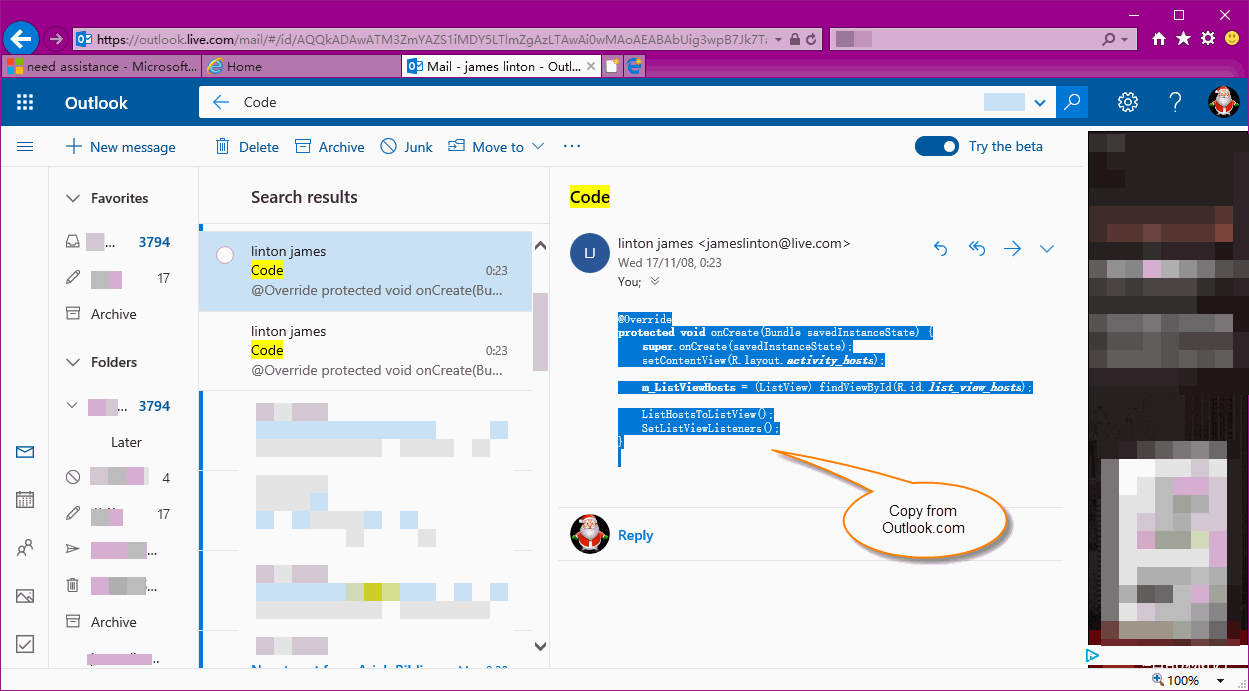1249x691 pixels.
Task: Open browser Favorites star
Action: point(1183,39)
